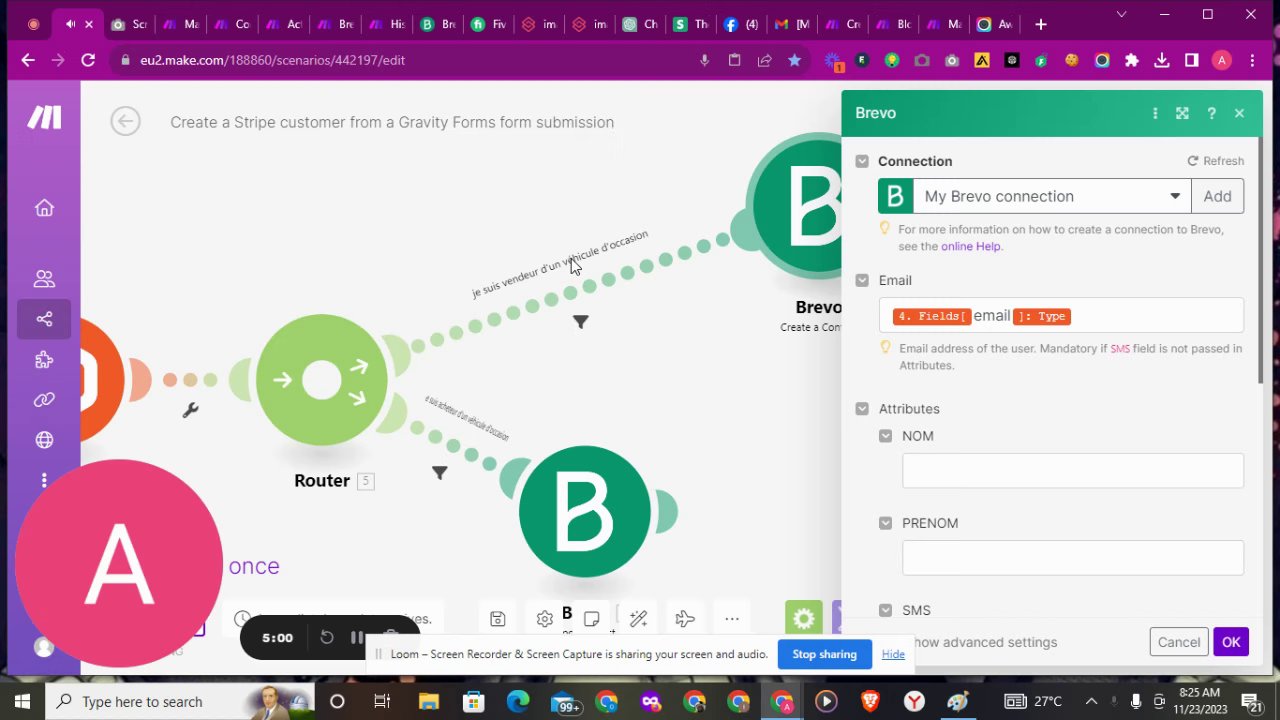
Task: Click the wrench icon before the Router
Action: tap(190, 410)
